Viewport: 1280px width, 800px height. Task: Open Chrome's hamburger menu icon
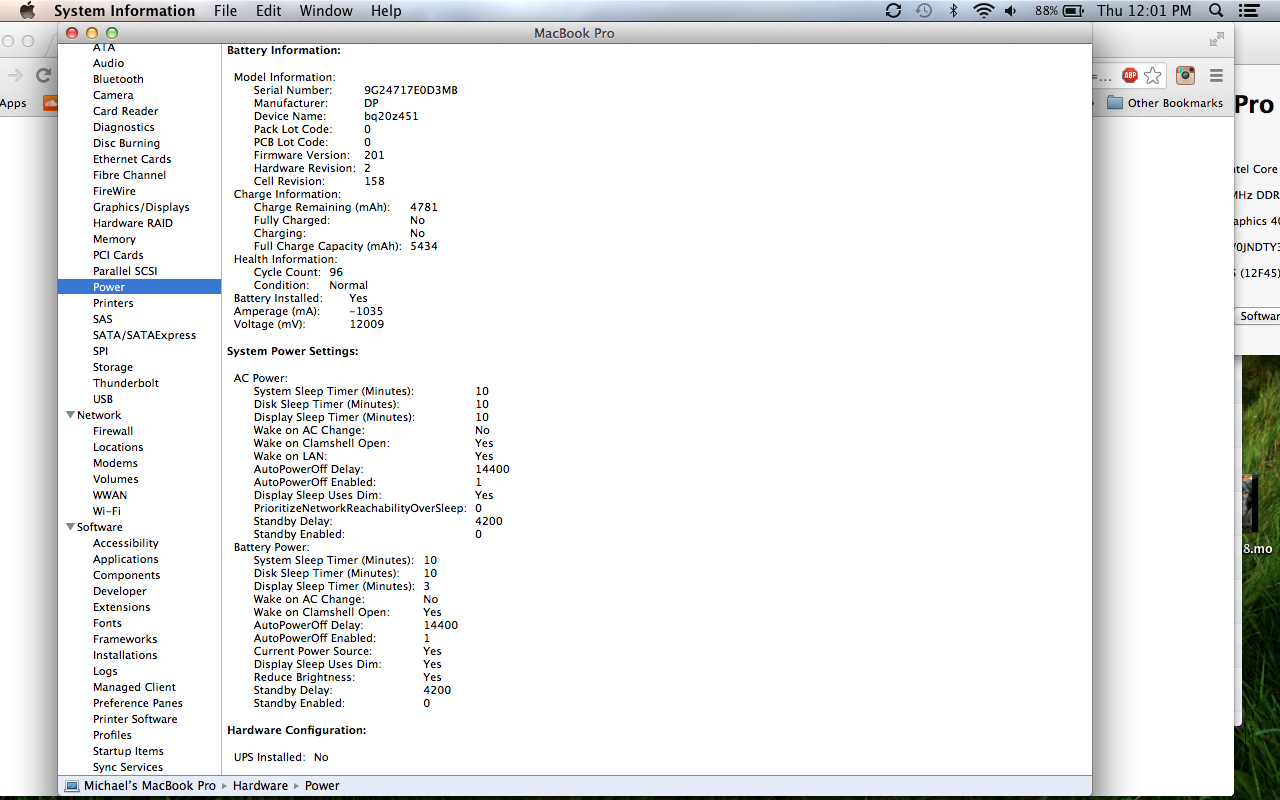pyautogui.click(x=1216, y=75)
